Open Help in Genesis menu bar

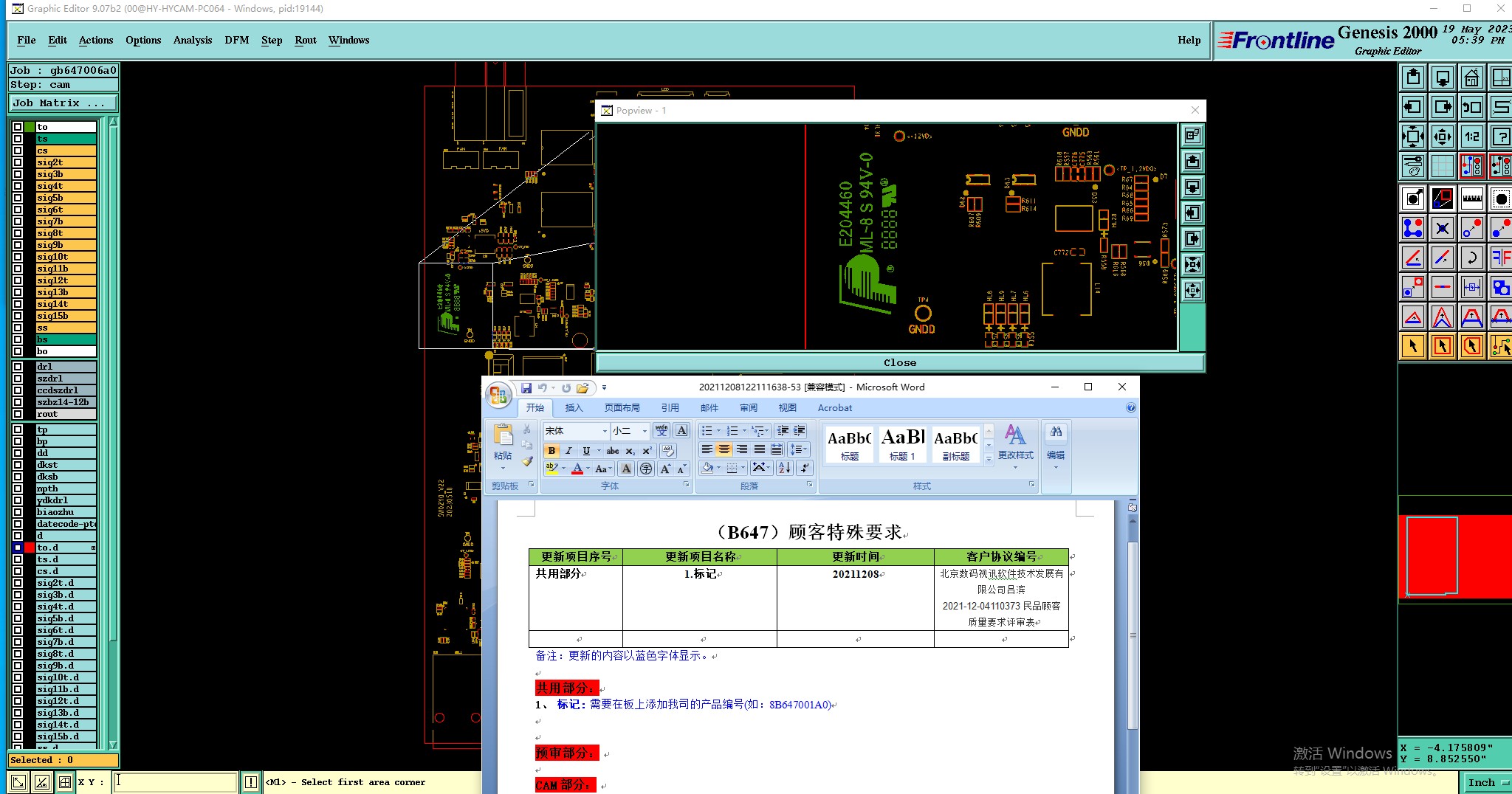1189,40
